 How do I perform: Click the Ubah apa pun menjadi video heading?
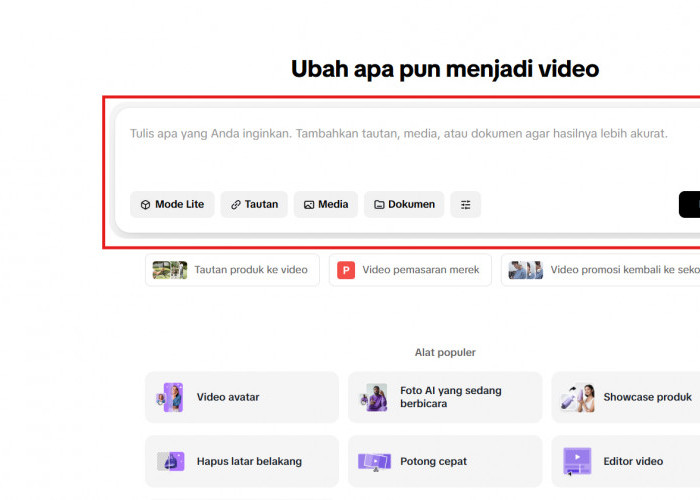445,69
